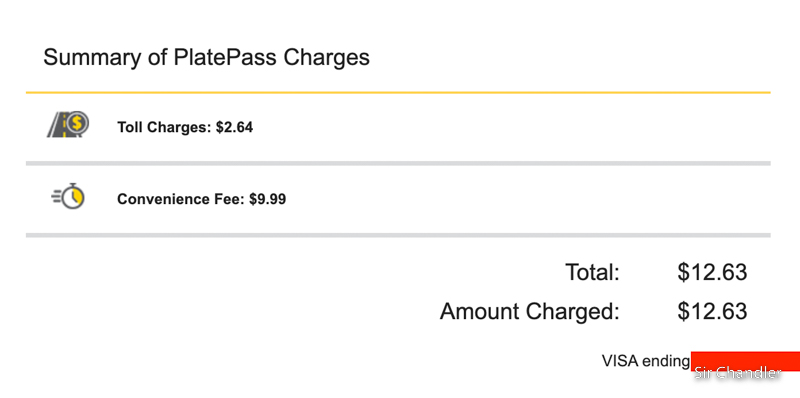Click the red redaction box over card number
The image size is (800, 398).
[x=745, y=361]
